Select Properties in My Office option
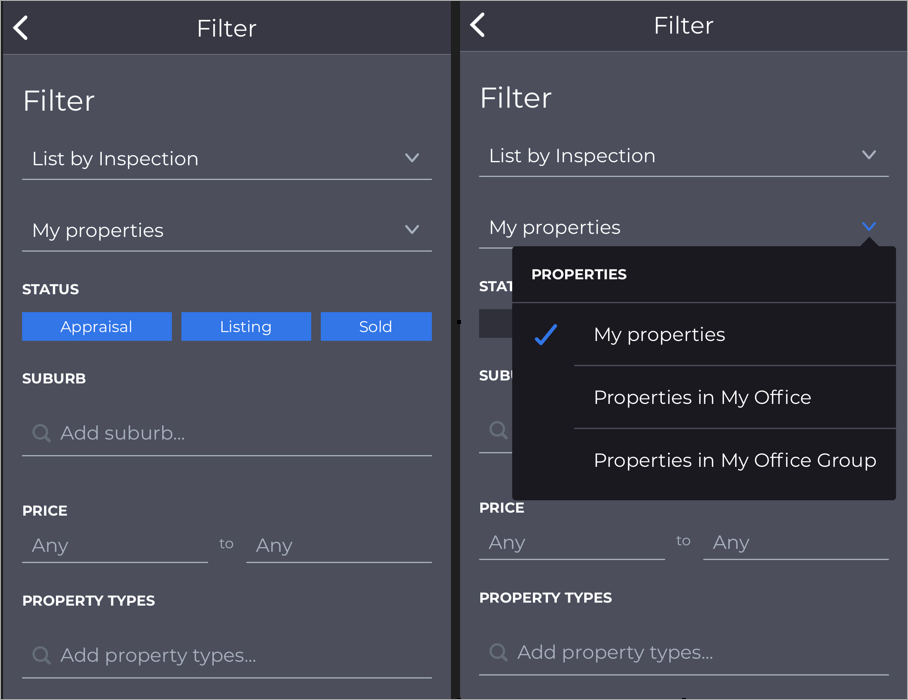 coord(702,397)
